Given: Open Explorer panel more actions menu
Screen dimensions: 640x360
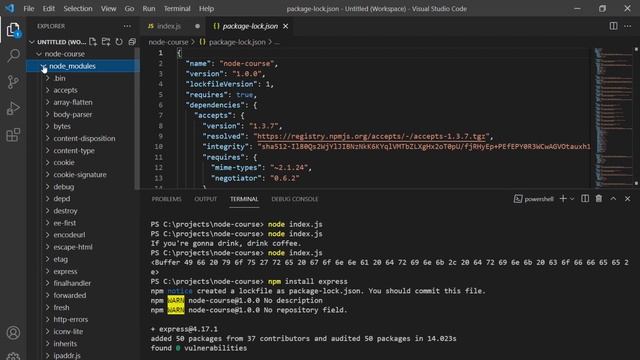Looking at the screenshot, I should (127, 26).
